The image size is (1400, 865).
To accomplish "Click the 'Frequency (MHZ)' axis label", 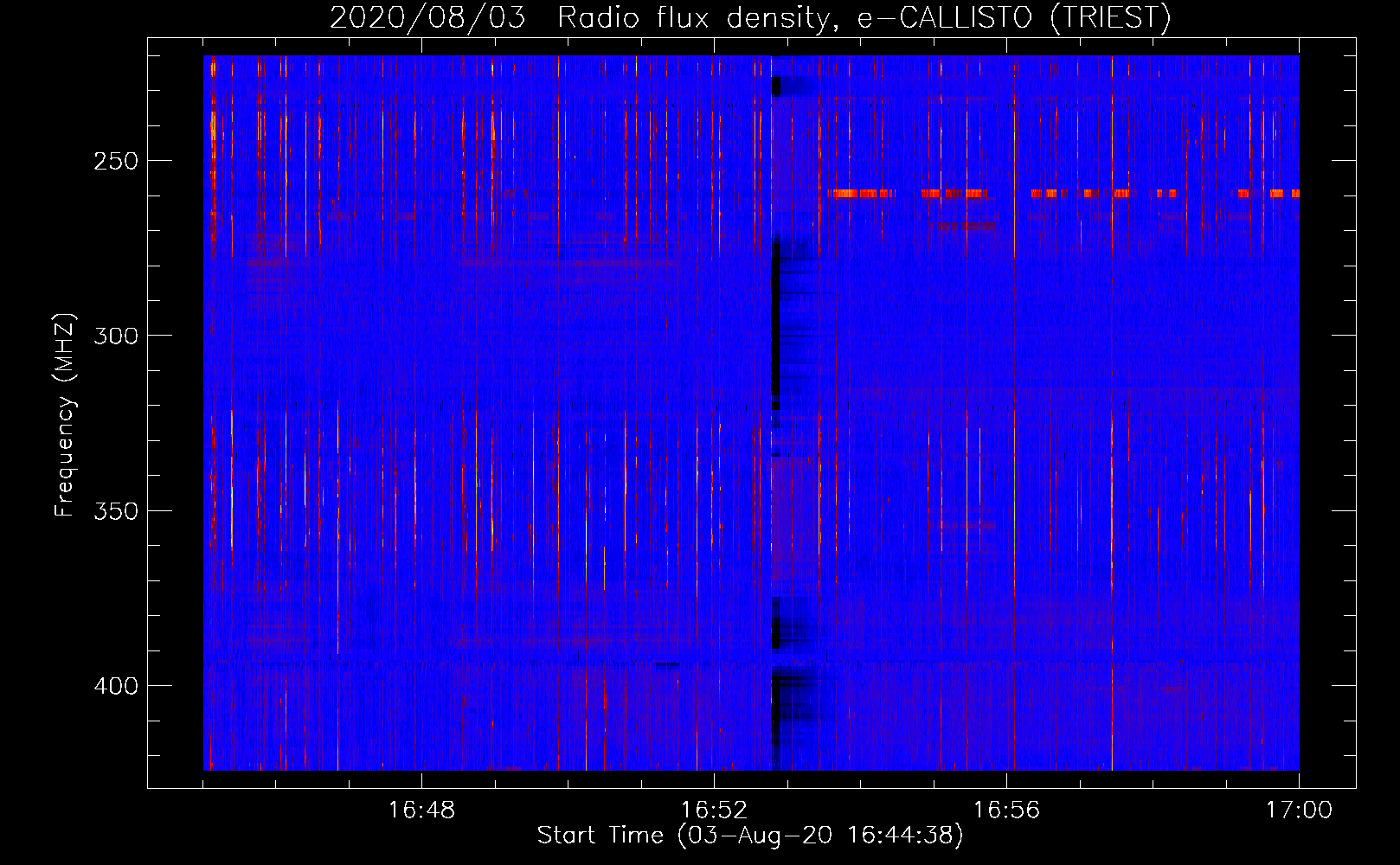I will pos(64,414).
